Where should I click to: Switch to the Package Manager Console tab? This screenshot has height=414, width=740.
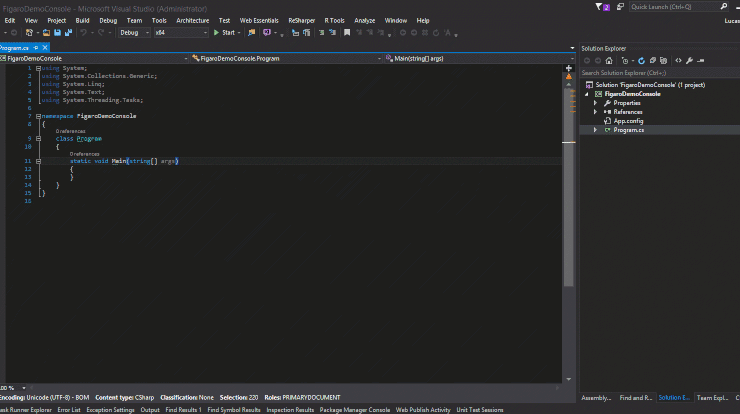(354, 410)
